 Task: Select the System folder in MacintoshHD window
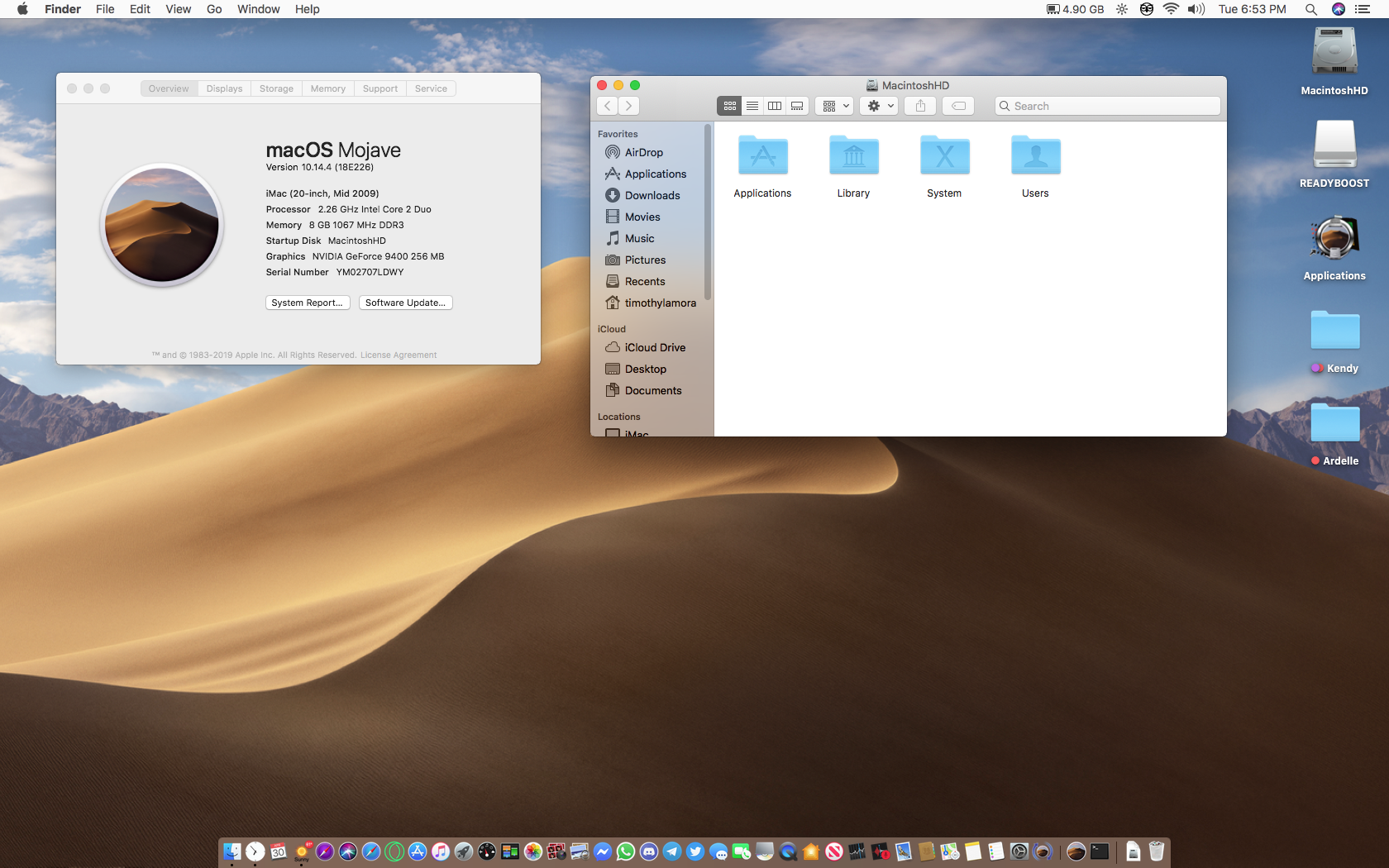click(x=944, y=165)
